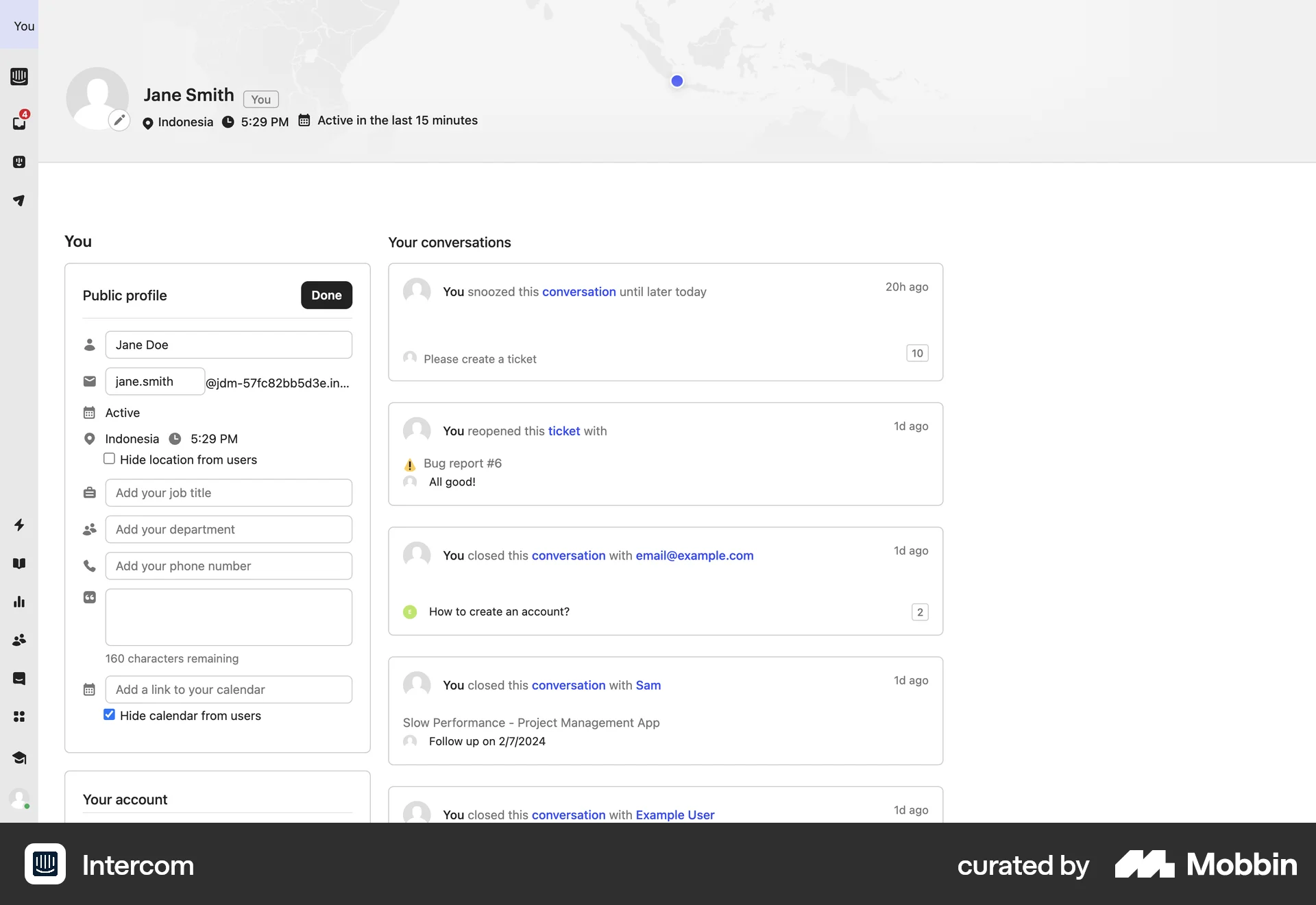The image size is (1316, 905).
Task: Open the Bug report #6 ticket link
Action: (x=563, y=431)
